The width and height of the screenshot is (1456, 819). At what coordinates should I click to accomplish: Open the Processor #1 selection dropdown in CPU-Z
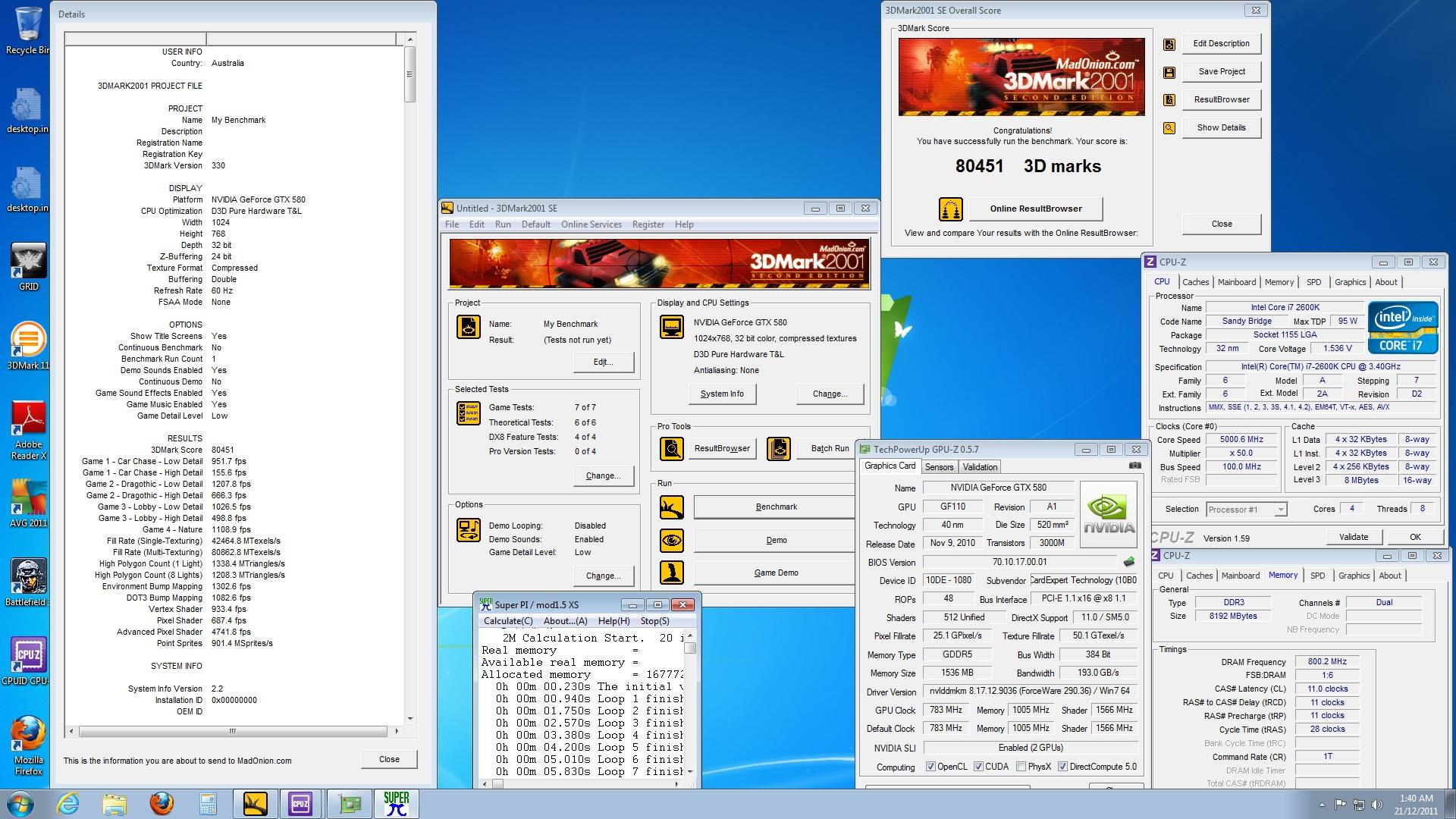(x=1247, y=510)
